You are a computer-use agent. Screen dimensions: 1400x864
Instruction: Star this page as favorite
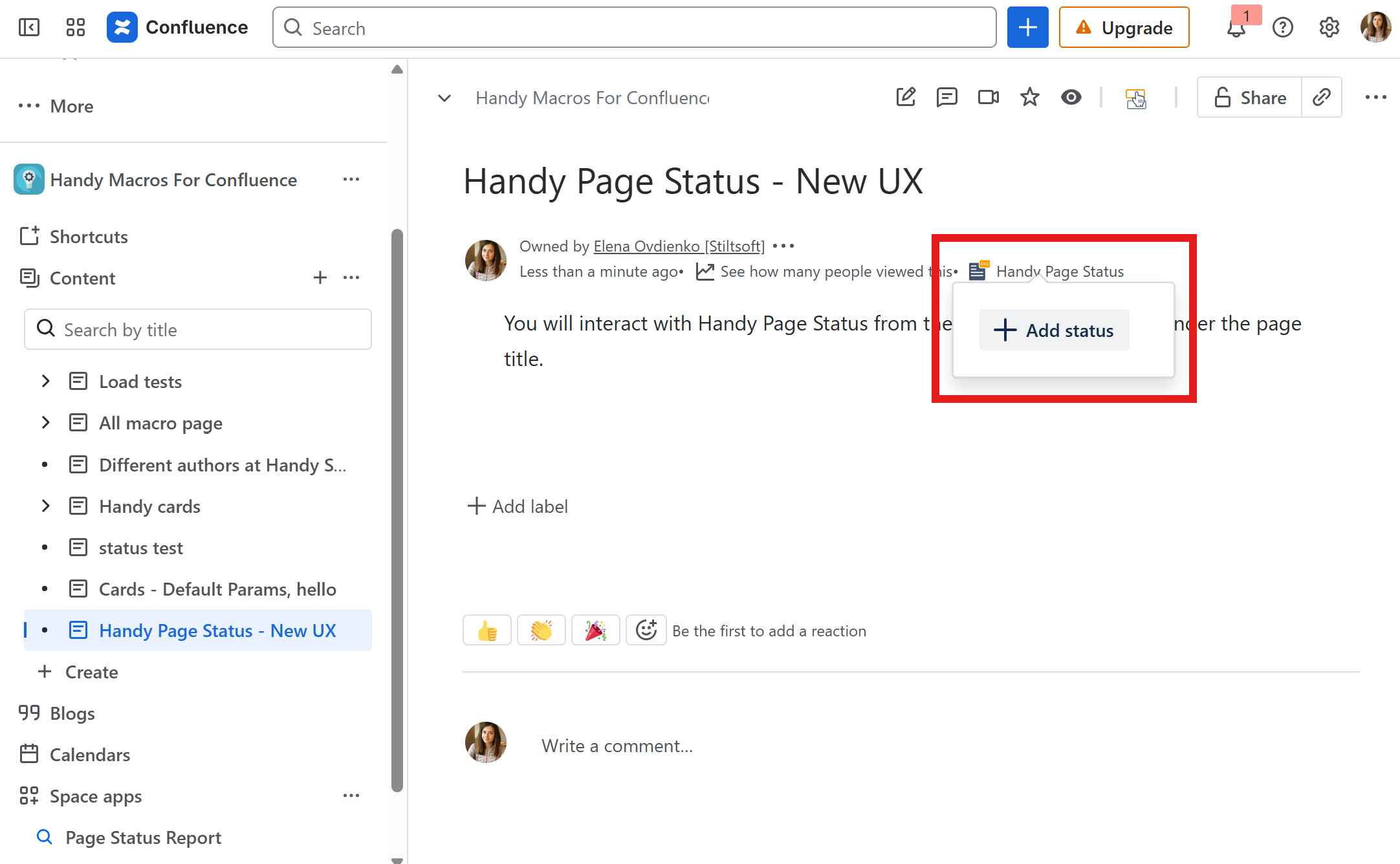1029,98
